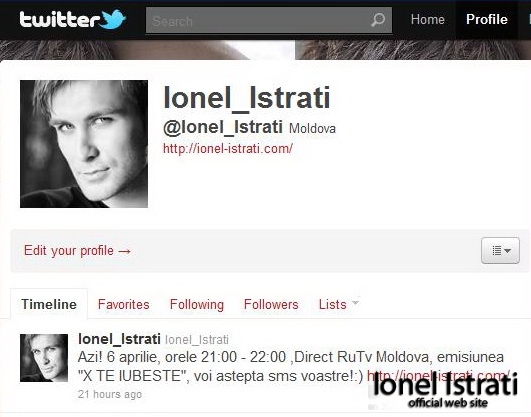531x417 pixels.
Task: Click the twitter wordmark in header
Action: [x=59, y=19]
